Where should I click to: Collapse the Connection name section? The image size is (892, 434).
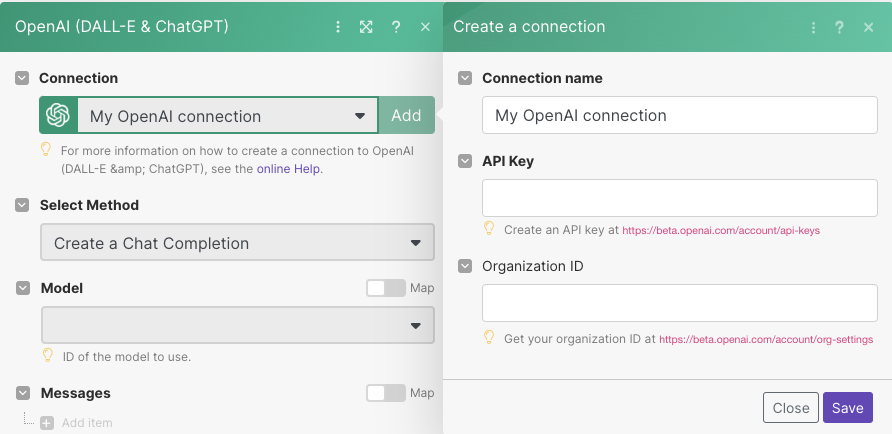tap(465, 78)
